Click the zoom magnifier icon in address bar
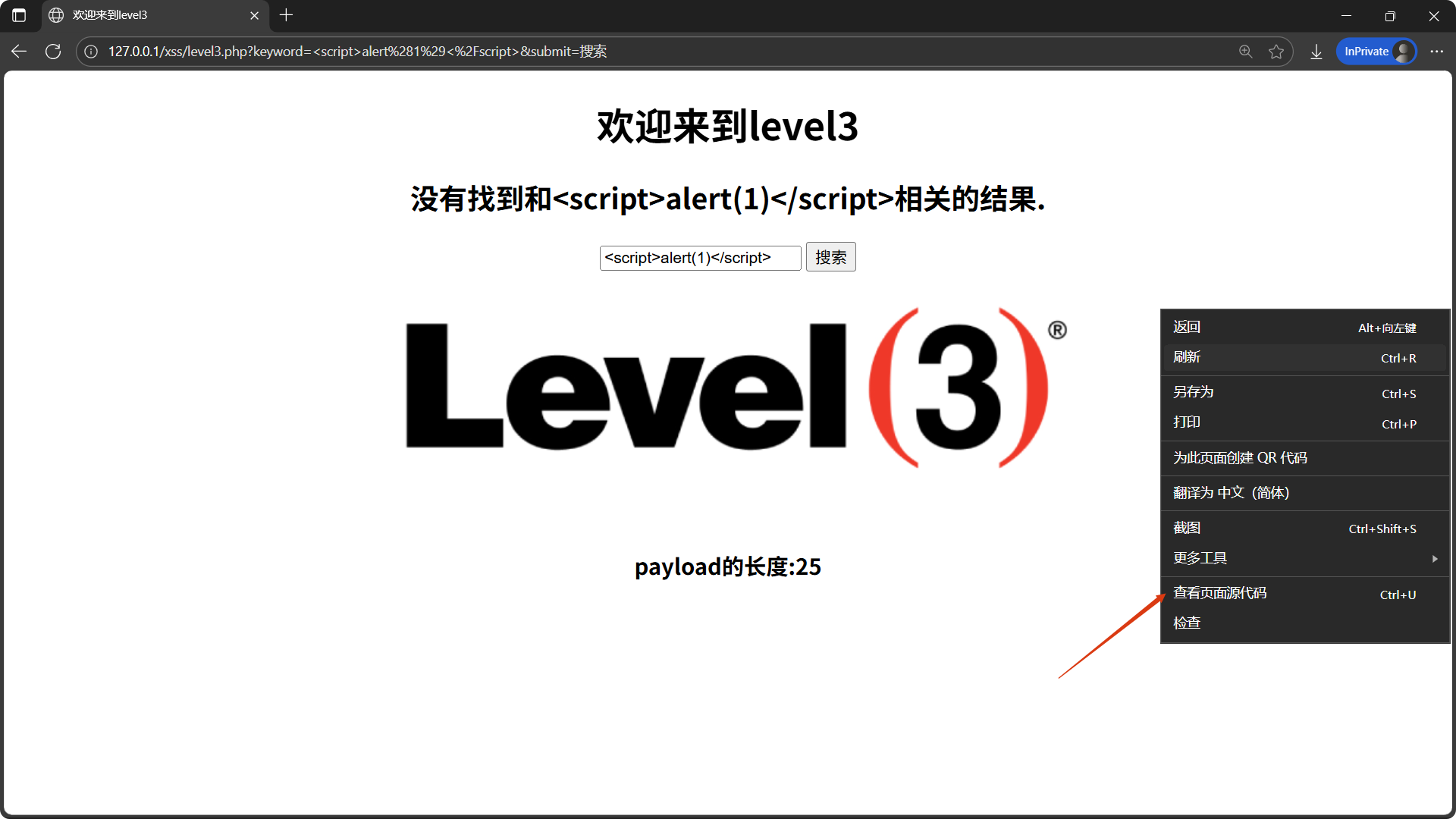The height and width of the screenshot is (819, 1456). tap(1245, 52)
